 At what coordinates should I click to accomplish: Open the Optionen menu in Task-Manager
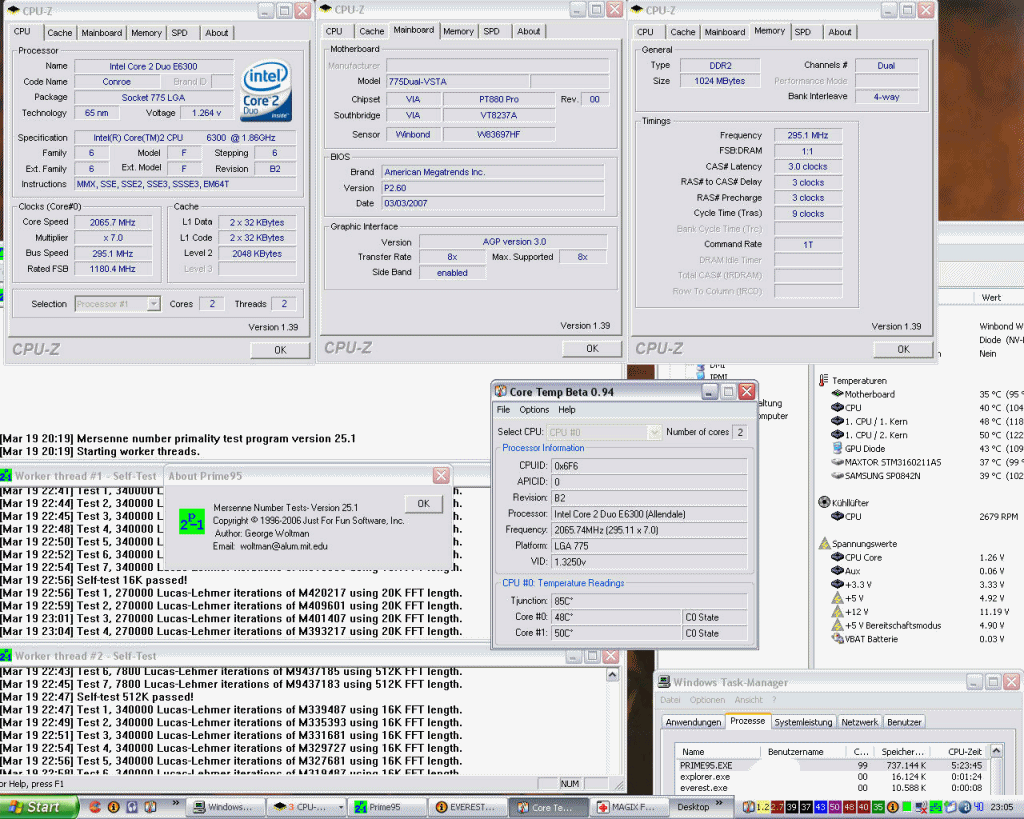coord(707,700)
